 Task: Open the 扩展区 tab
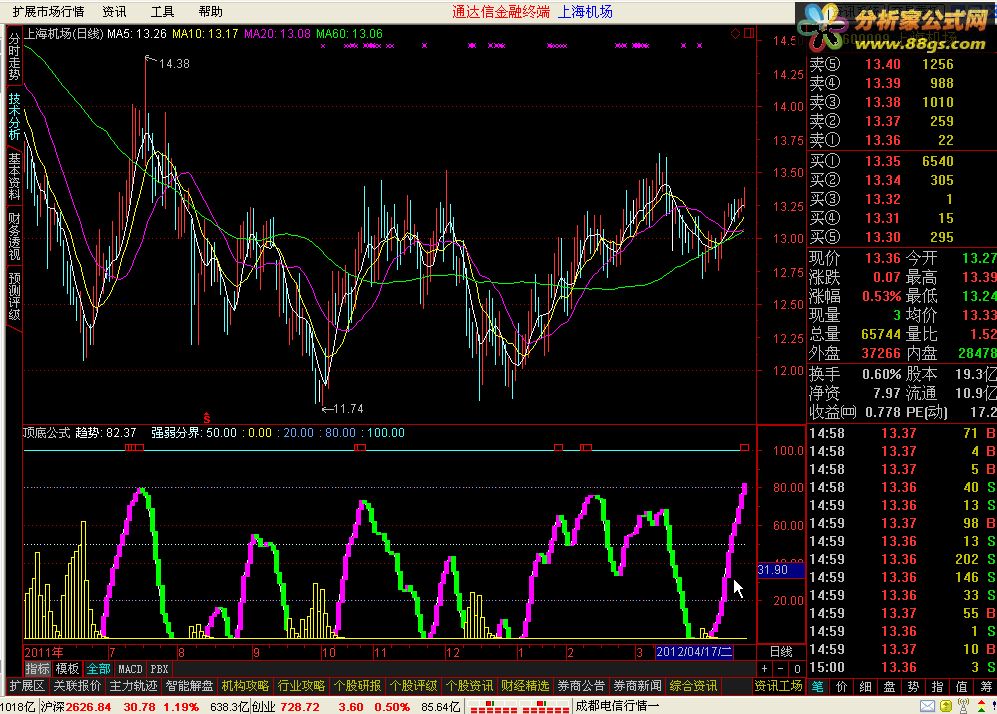27,686
